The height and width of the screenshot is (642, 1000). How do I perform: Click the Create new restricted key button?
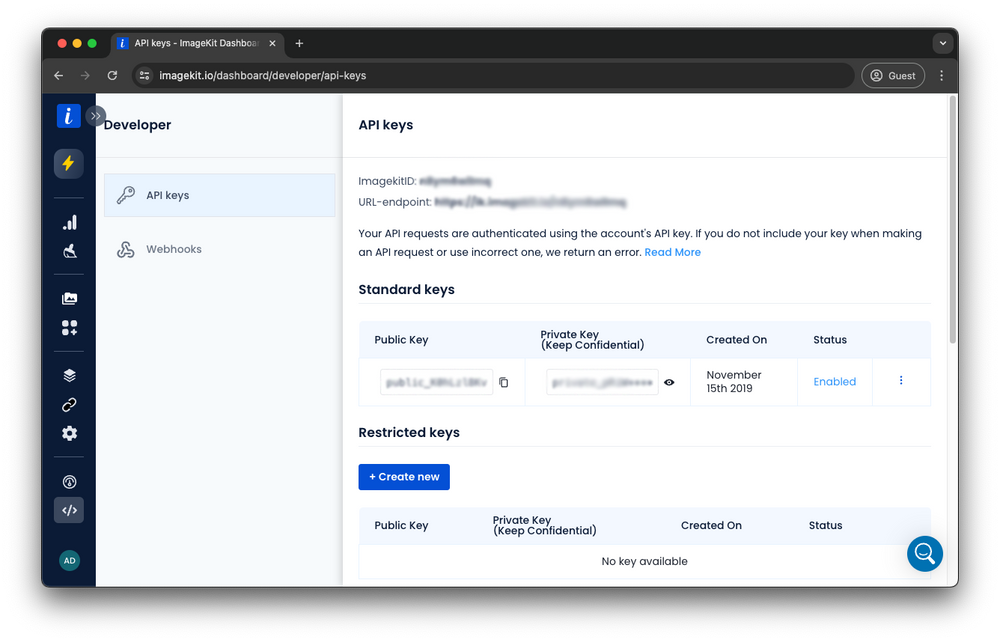404,477
